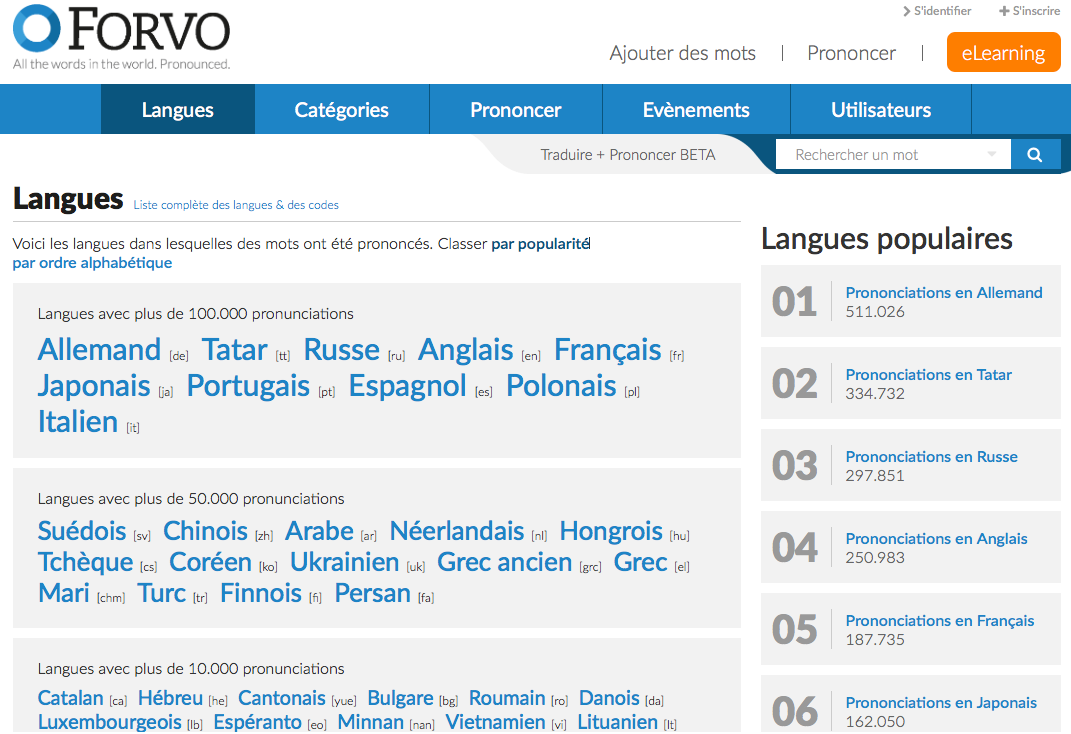Open the Allemand language page
Image resolution: width=1071 pixels, height=734 pixels.
point(99,350)
